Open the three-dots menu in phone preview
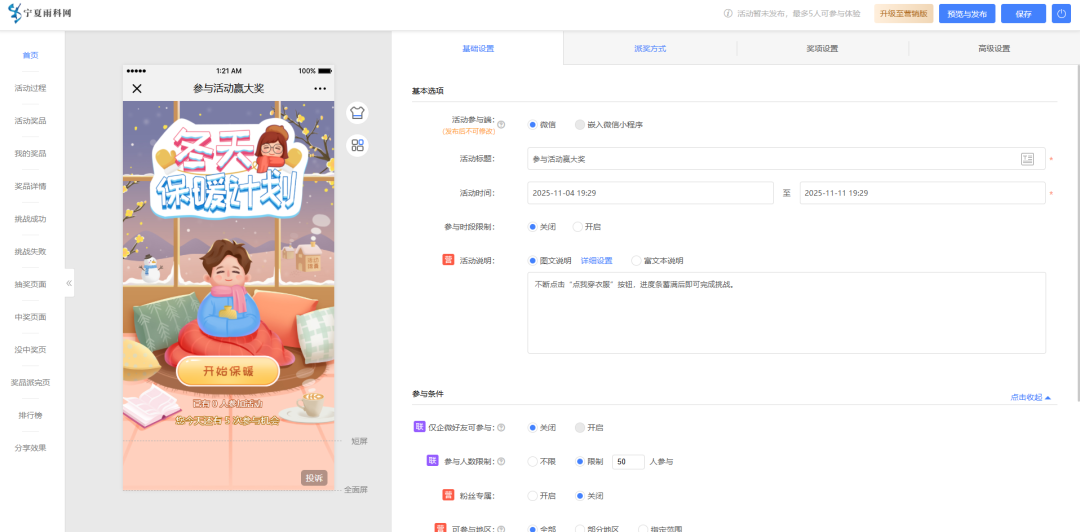Screen dimensions: 1080x532 320,88
